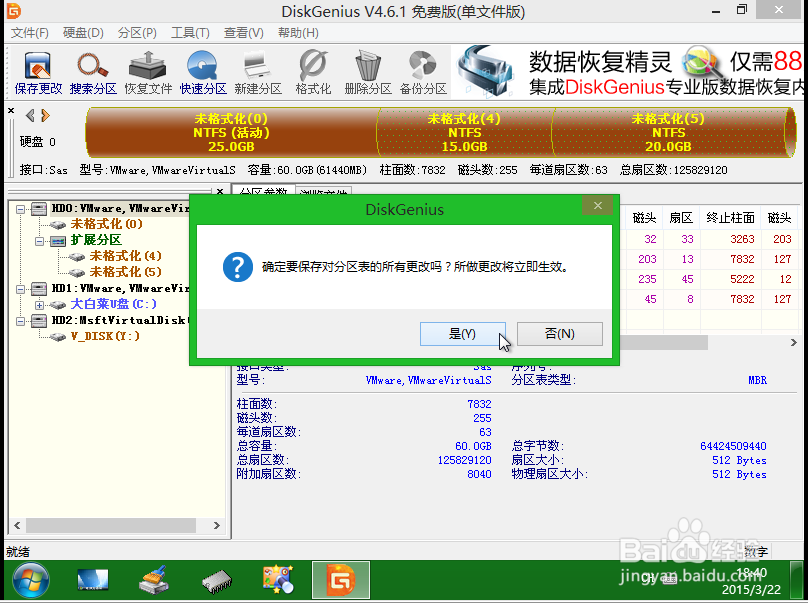Open the 帮助(H) menu
Image resolution: width=808 pixels, height=604 pixels.
(x=298, y=33)
